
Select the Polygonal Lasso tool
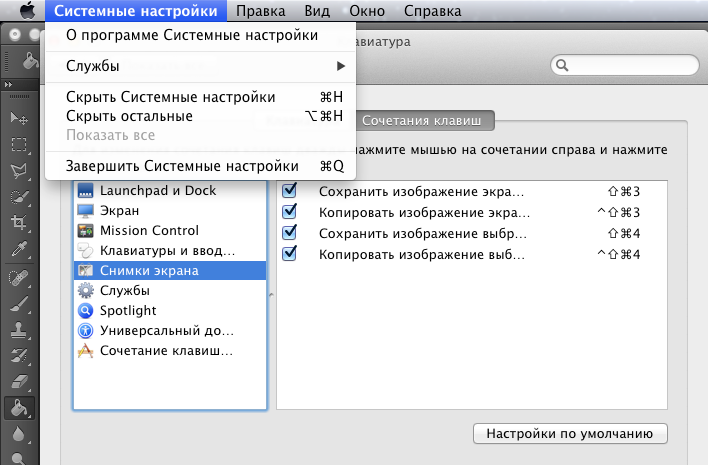point(19,171)
